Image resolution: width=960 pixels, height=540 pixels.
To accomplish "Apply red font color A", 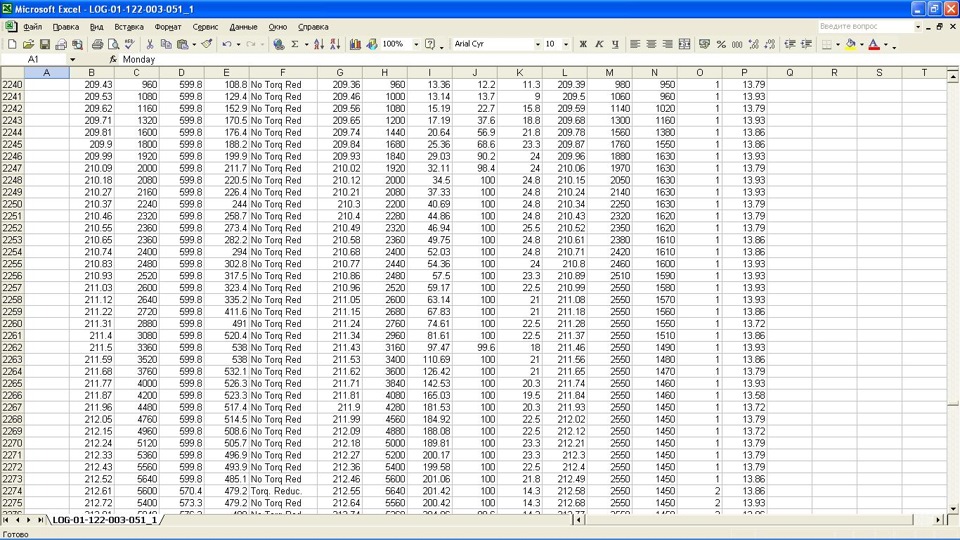I will [874, 44].
